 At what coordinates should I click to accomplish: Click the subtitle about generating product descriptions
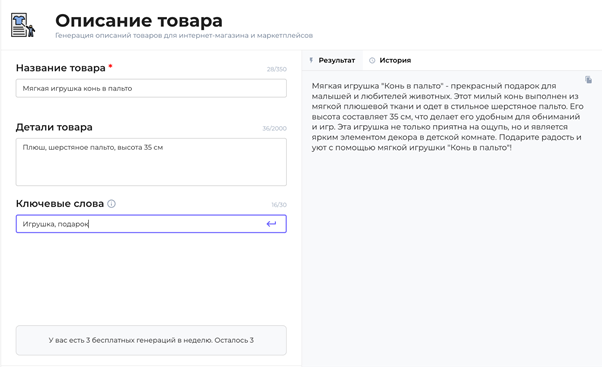(x=184, y=36)
